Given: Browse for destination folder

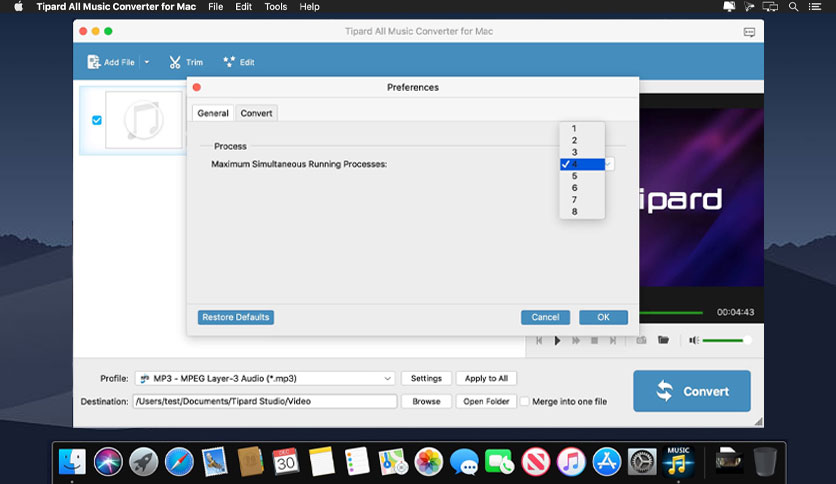Looking at the screenshot, I should [x=426, y=401].
